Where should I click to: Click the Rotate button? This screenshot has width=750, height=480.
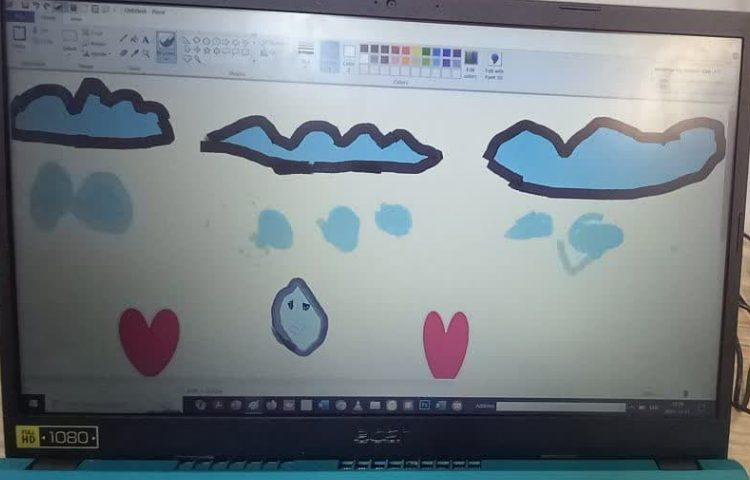[97, 54]
